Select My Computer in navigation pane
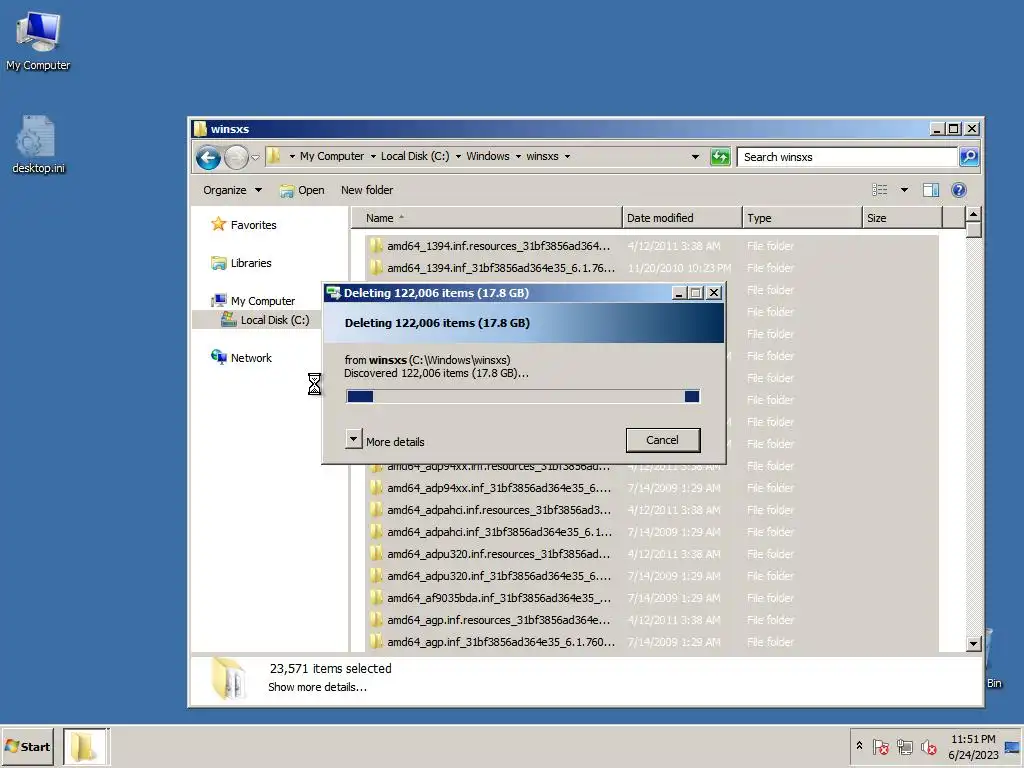Image resolution: width=1024 pixels, height=768 pixels. point(263,301)
